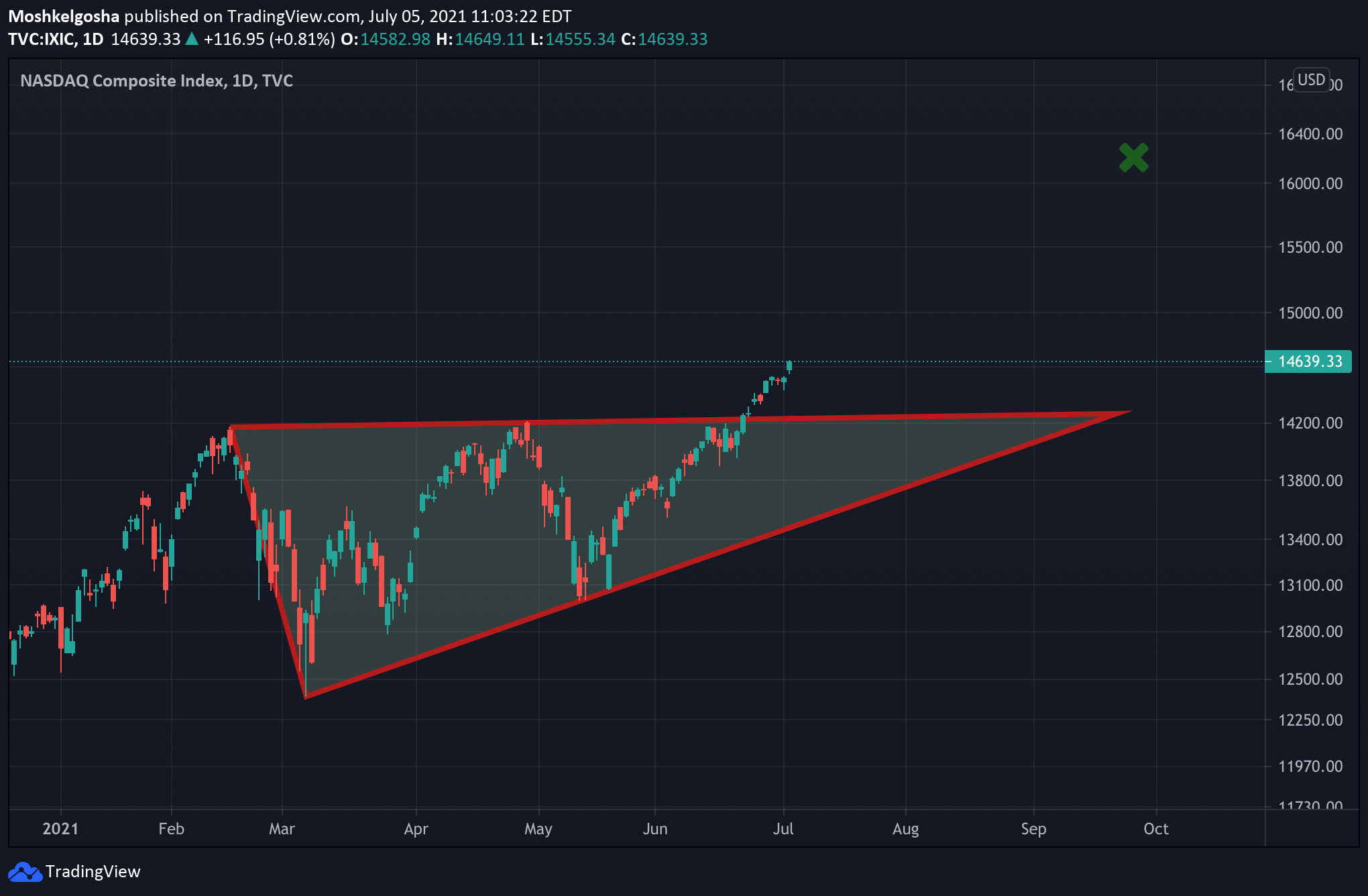Viewport: 1368px width, 896px height.
Task: Click the triangle's right apex point
Action: (1131, 412)
